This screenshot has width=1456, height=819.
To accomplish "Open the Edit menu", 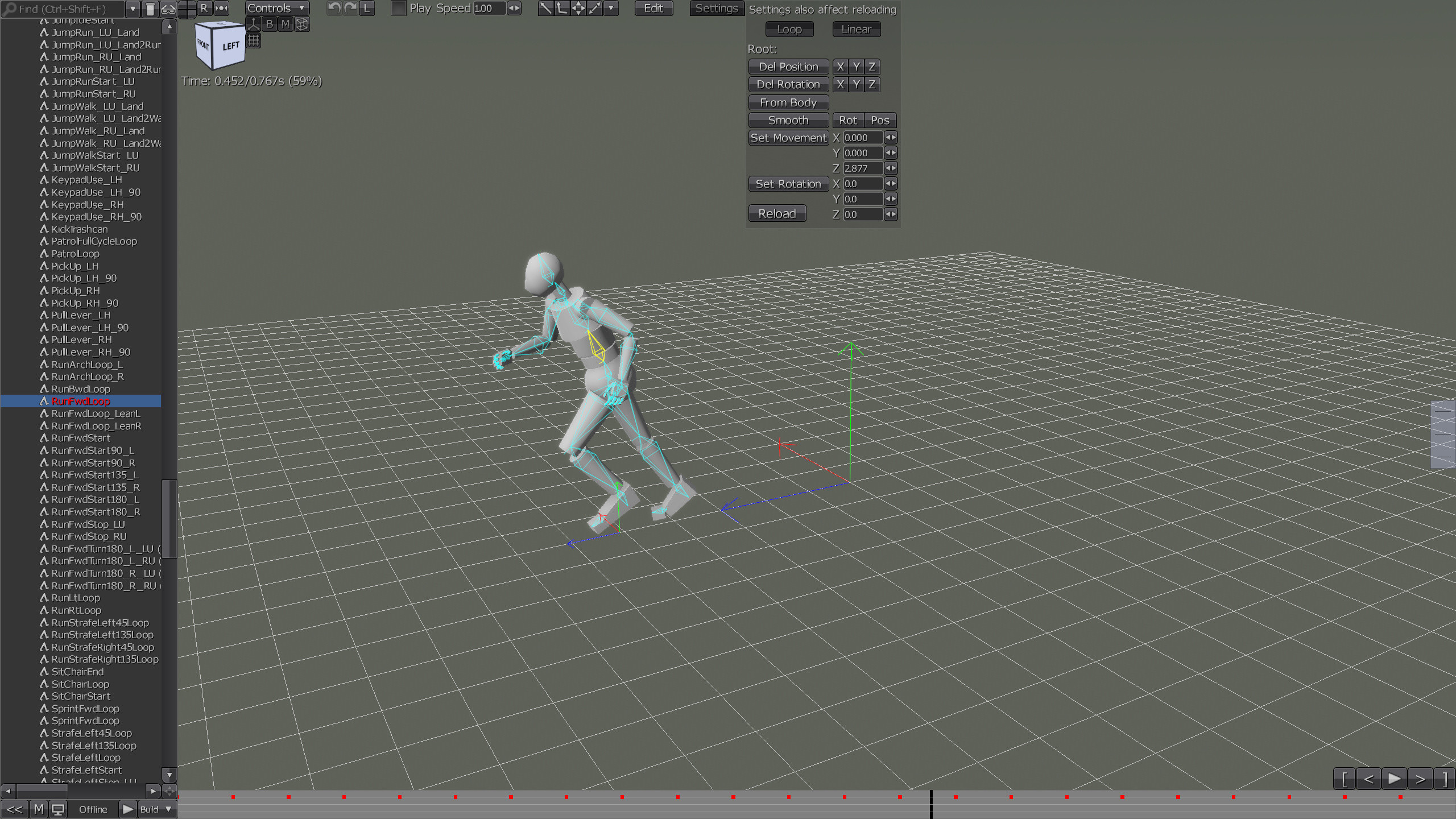I will click(653, 8).
